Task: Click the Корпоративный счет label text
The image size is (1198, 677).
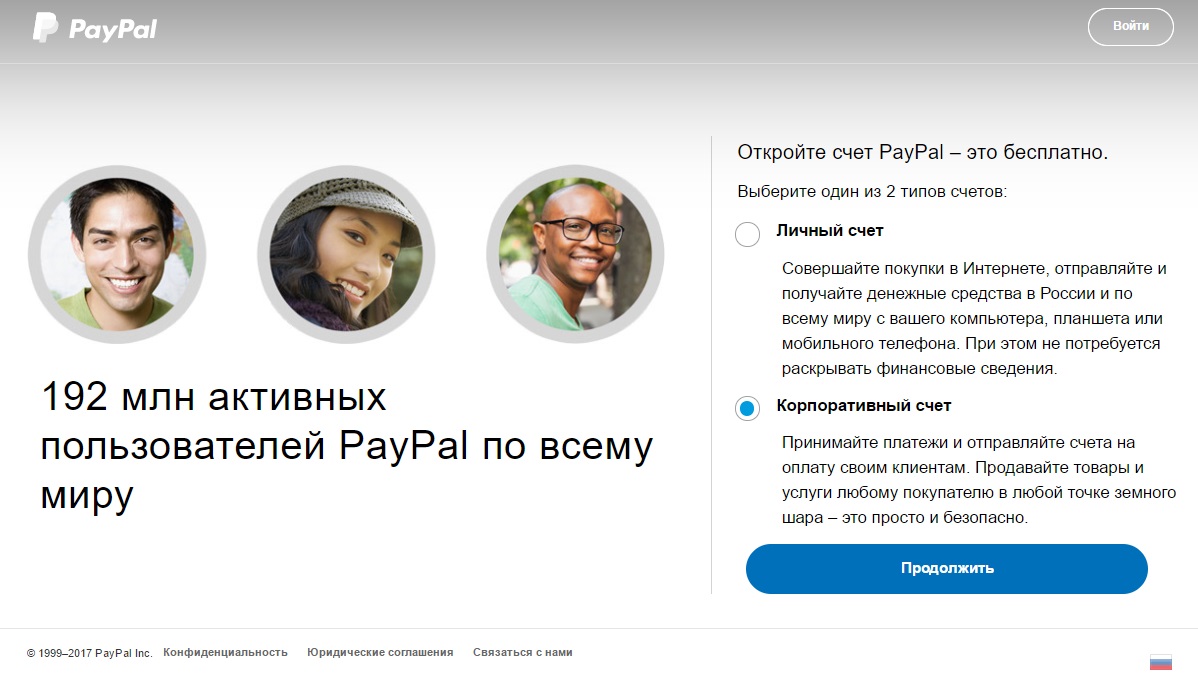Action: coord(863,406)
